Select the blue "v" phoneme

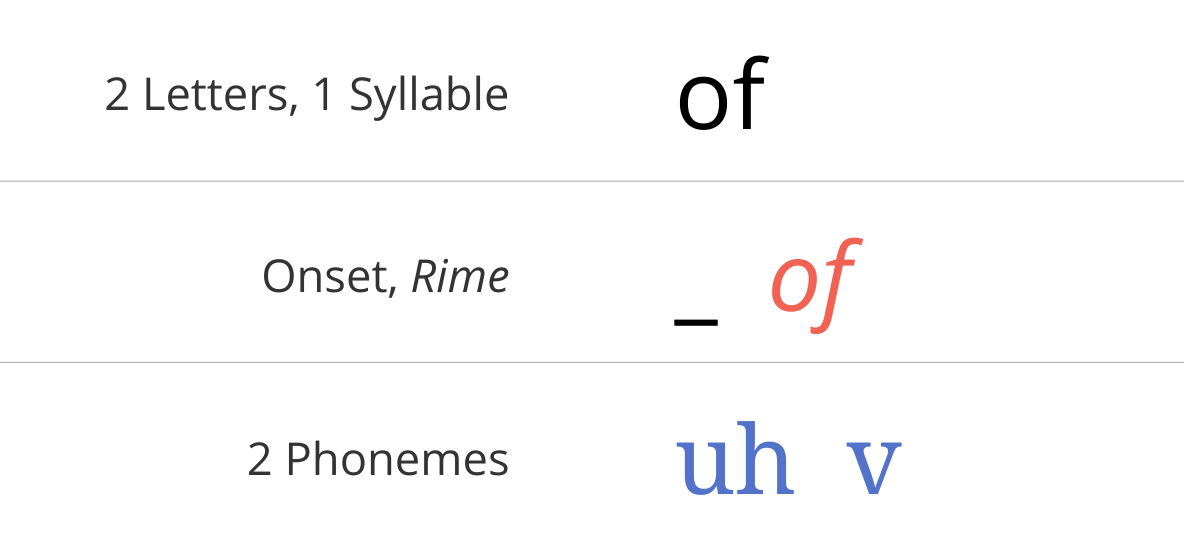tap(874, 467)
